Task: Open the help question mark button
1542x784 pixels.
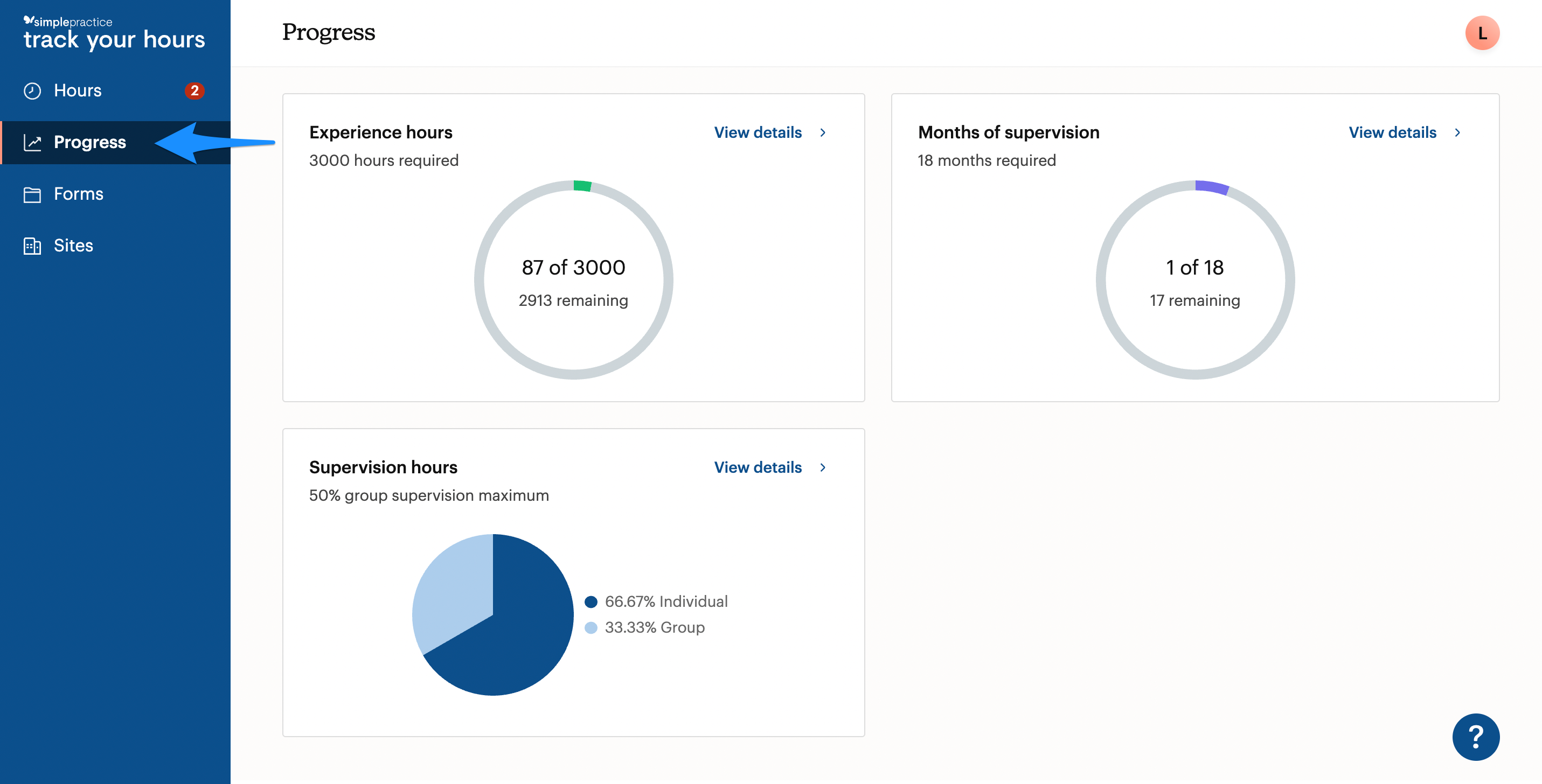Action: click(x=1476, y=737)
